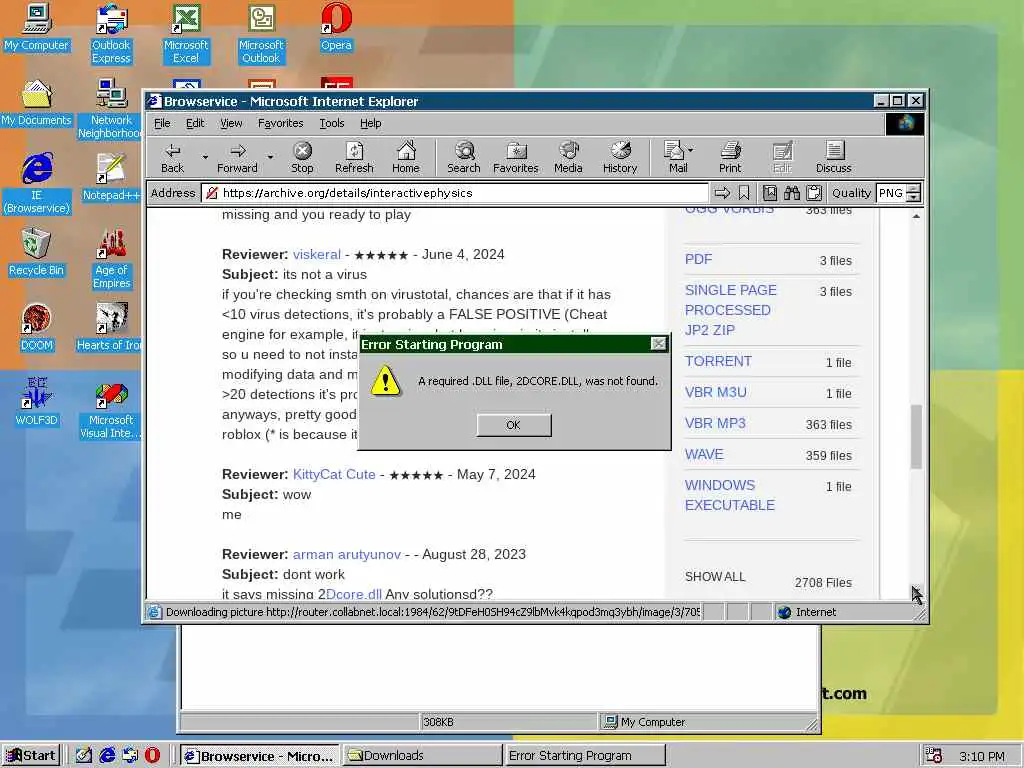Open the Favorites toolbar button
The height and width of the screenshot is (768, 1024).
tap(515, 157)
